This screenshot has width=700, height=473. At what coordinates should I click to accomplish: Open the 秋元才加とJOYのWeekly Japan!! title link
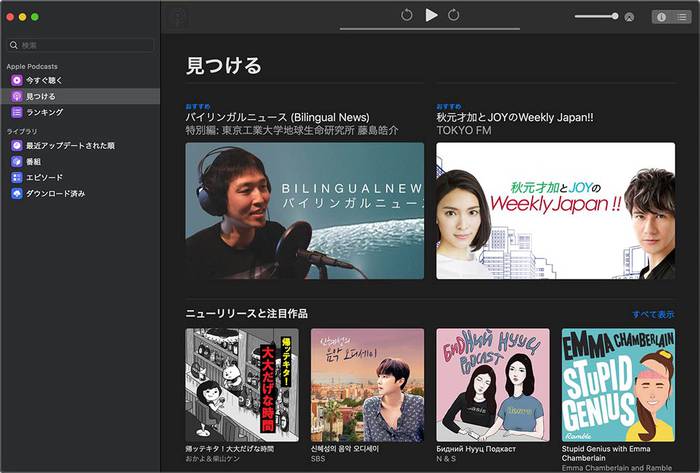515,117
